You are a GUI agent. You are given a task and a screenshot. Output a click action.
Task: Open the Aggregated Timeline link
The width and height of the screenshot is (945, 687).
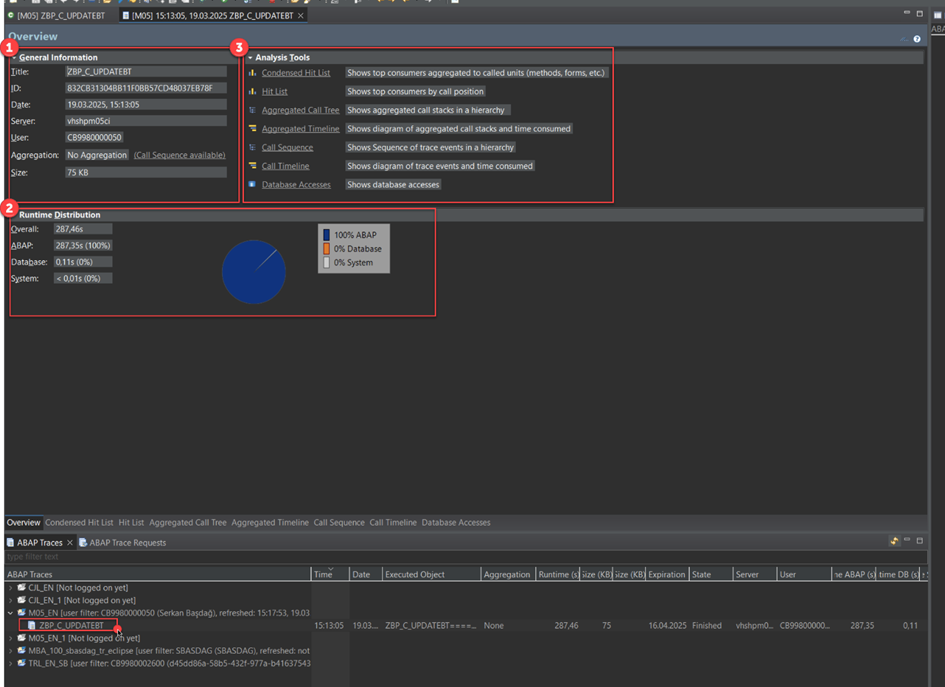click(x=300, y=129)
